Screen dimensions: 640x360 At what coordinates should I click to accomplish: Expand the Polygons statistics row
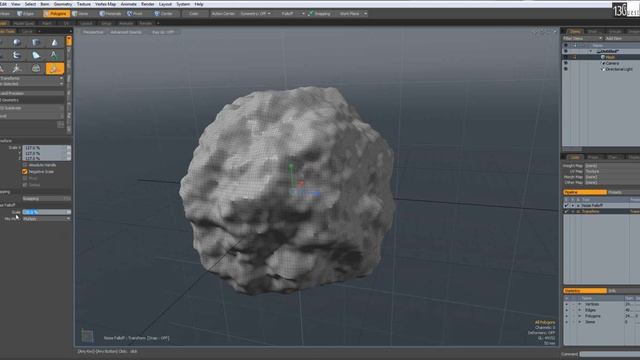[579, 316]
